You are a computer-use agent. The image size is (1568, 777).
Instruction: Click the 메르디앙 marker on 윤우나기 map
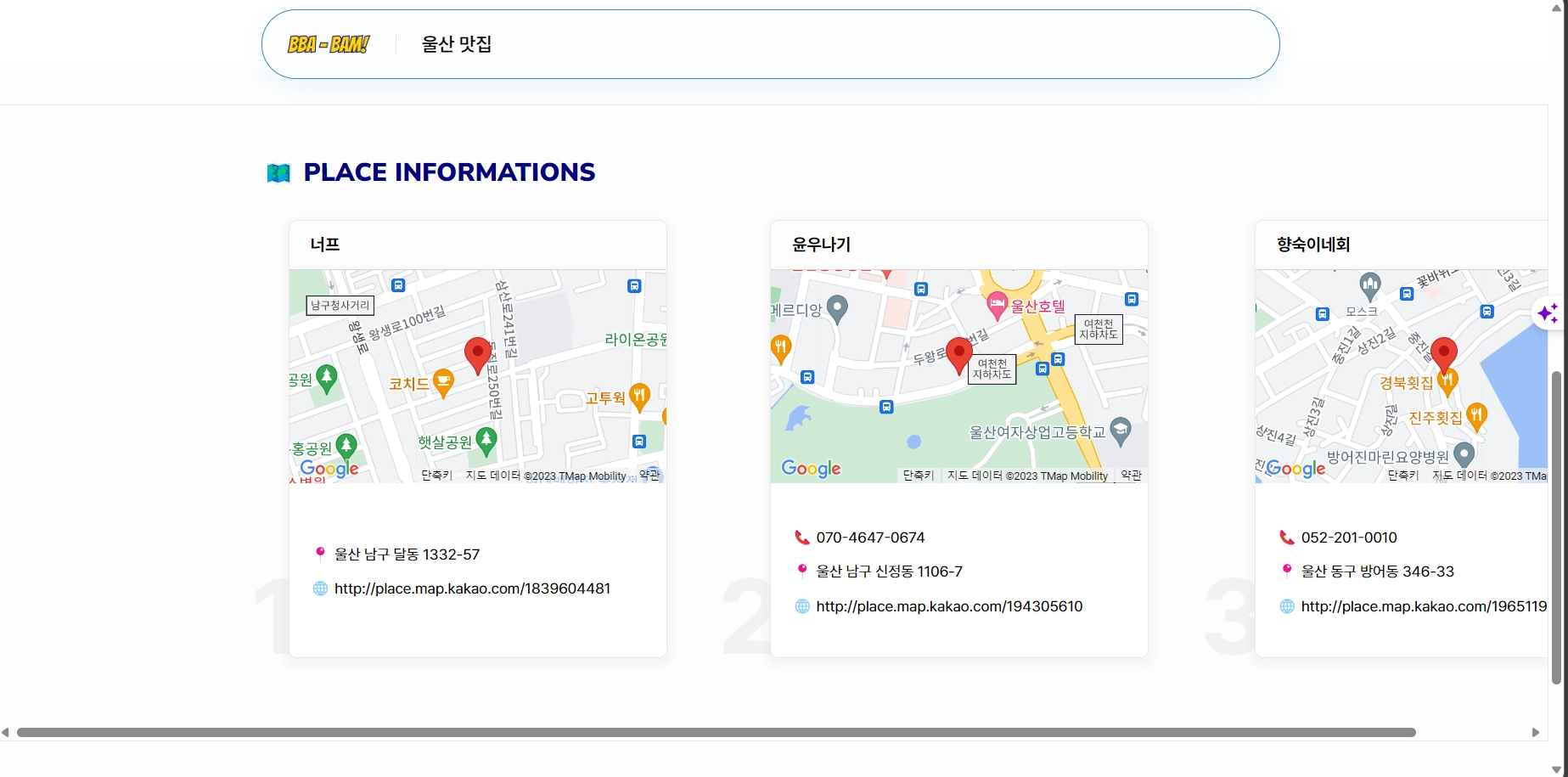pos(837,309)
